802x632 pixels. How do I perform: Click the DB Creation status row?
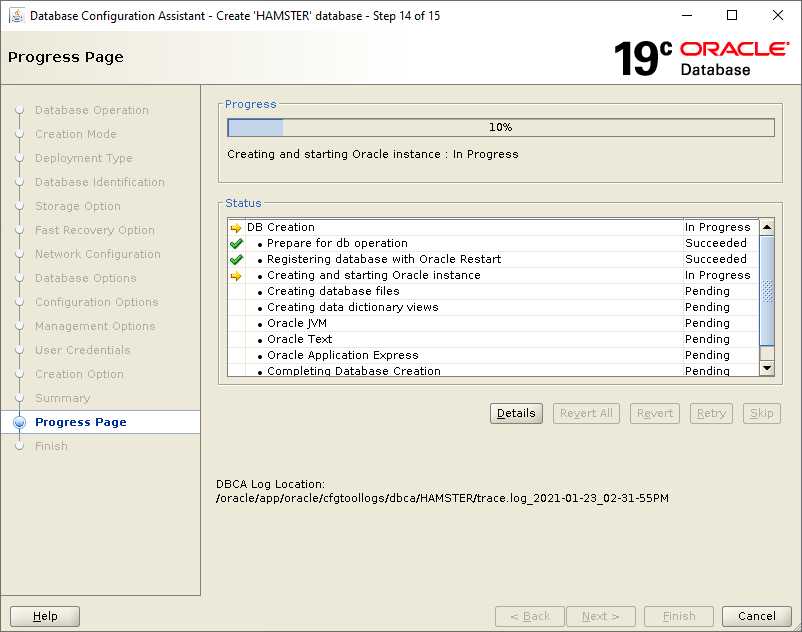(x=493, y=227)
